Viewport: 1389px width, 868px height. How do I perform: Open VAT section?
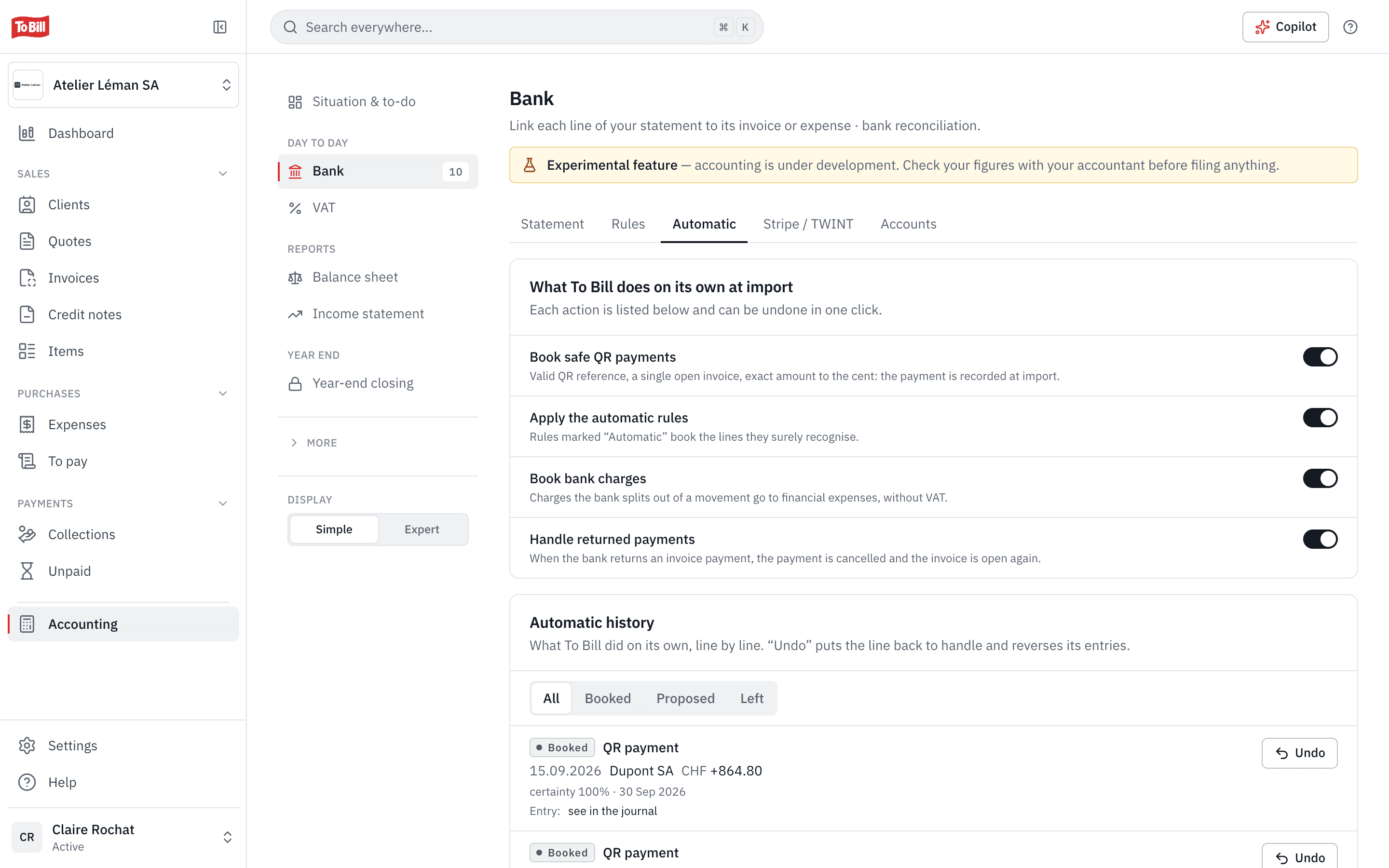(378, 208)
